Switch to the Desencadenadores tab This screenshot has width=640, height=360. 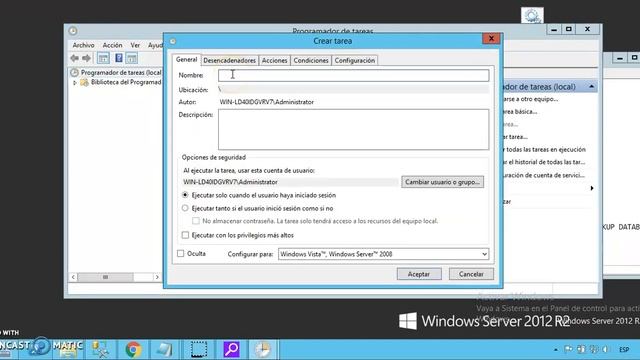(x=230, y=60)
